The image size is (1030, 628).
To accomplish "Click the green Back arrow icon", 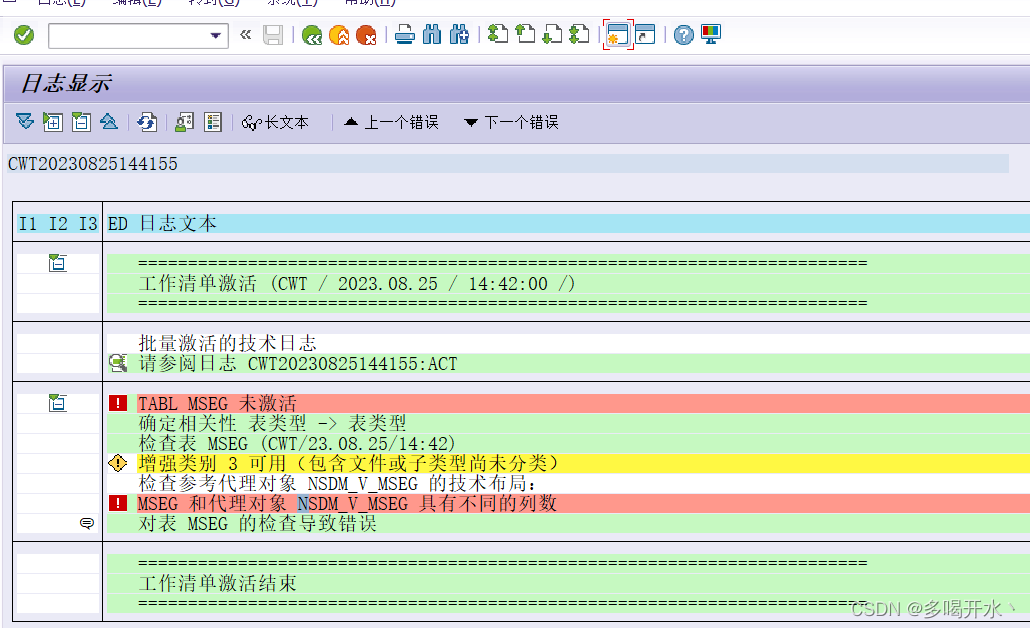I will (x=311, y=34).
